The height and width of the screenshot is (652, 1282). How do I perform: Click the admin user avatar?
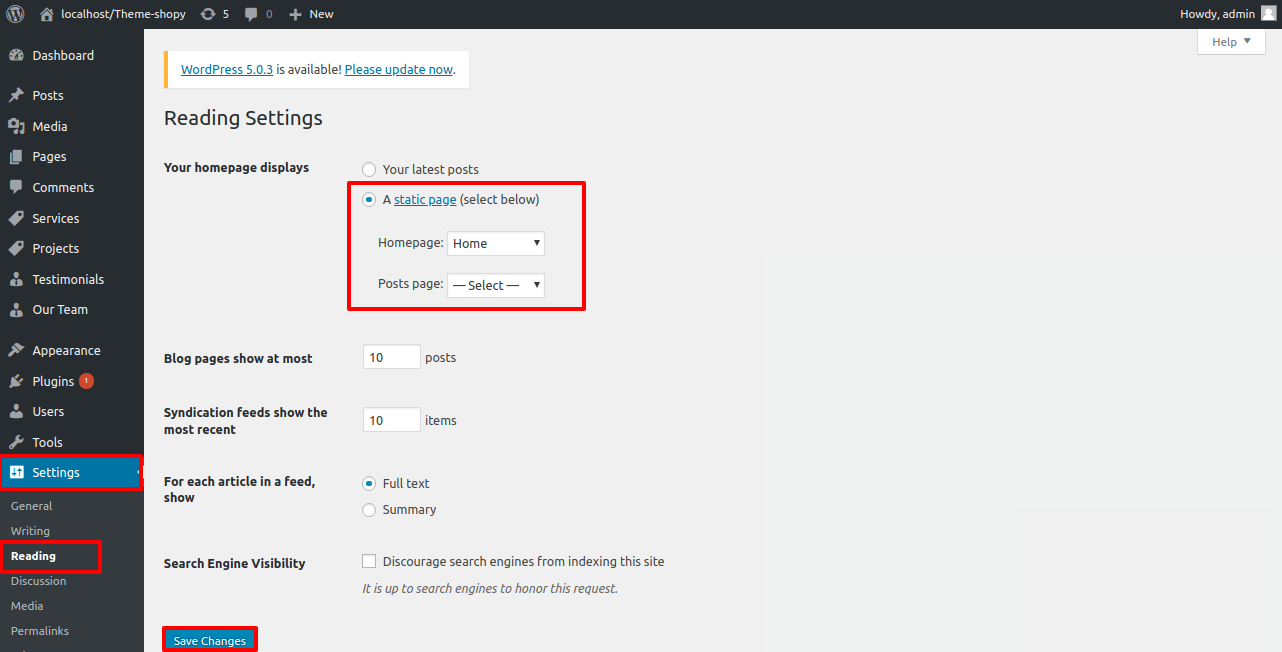[1268, 14]
